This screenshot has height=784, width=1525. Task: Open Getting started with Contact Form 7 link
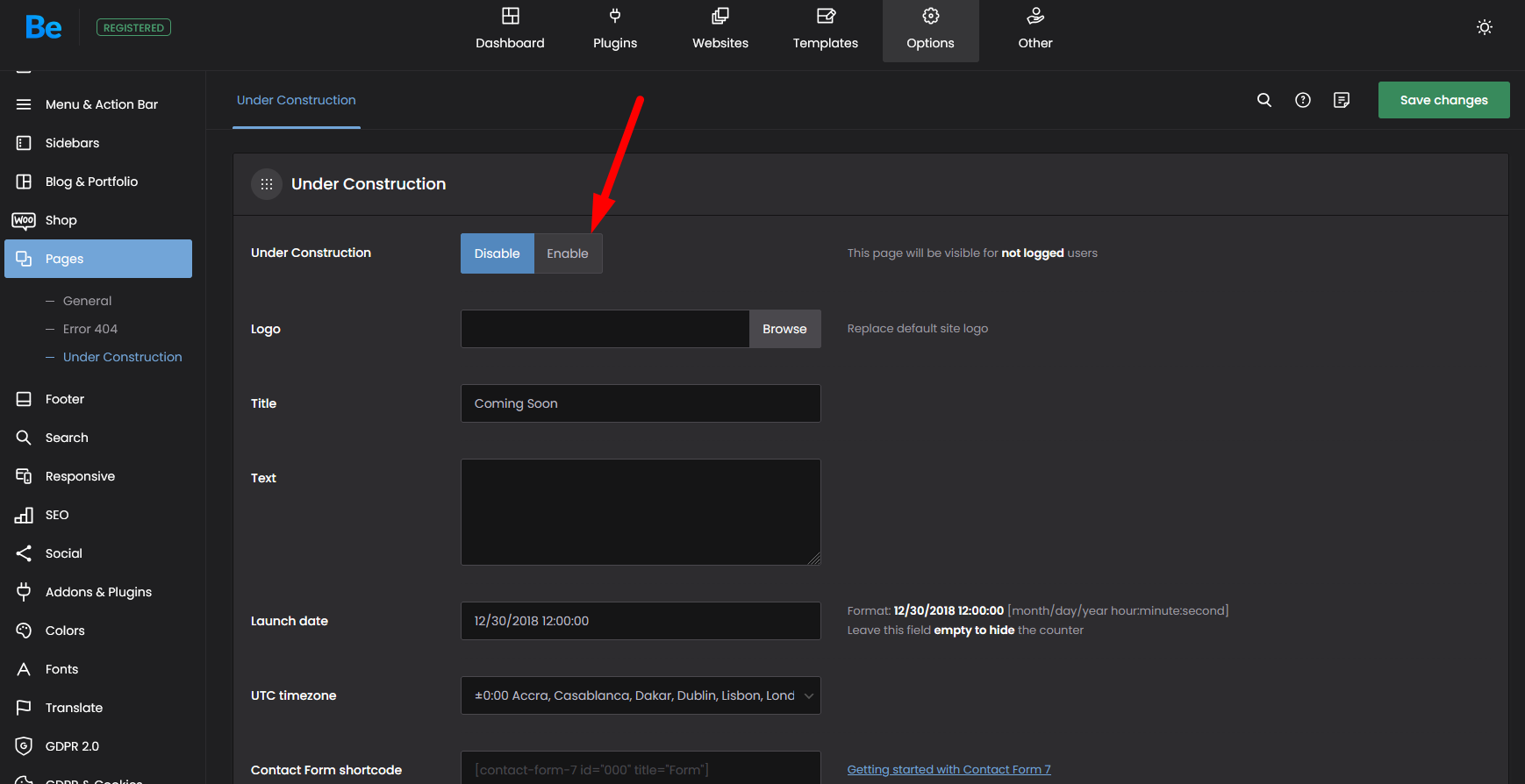pyautogui.click(x=949, y=770)
